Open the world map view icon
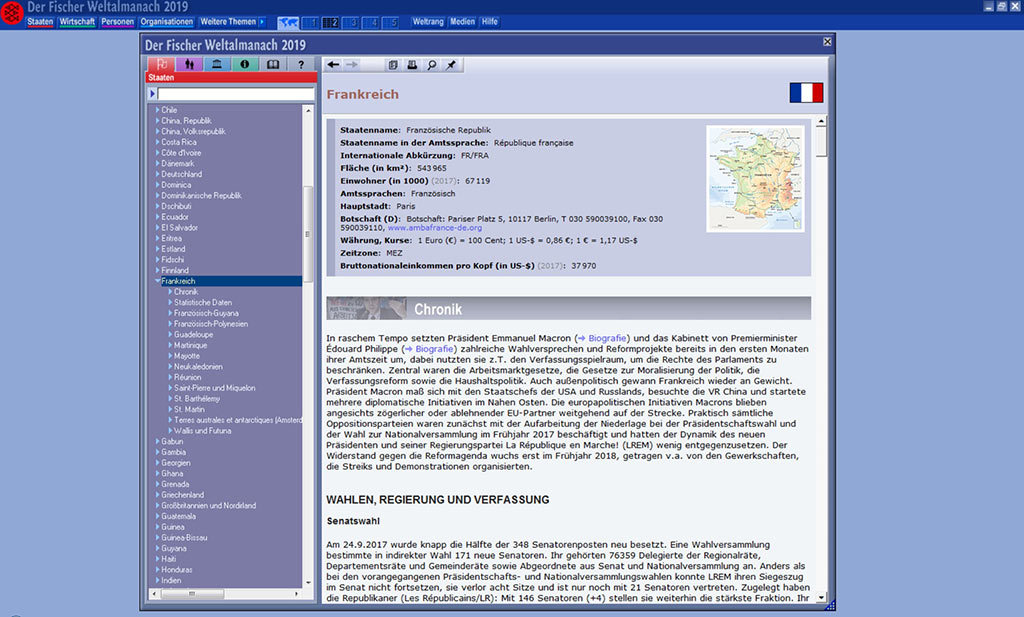 pyautogui.click(x=288, y=23)
